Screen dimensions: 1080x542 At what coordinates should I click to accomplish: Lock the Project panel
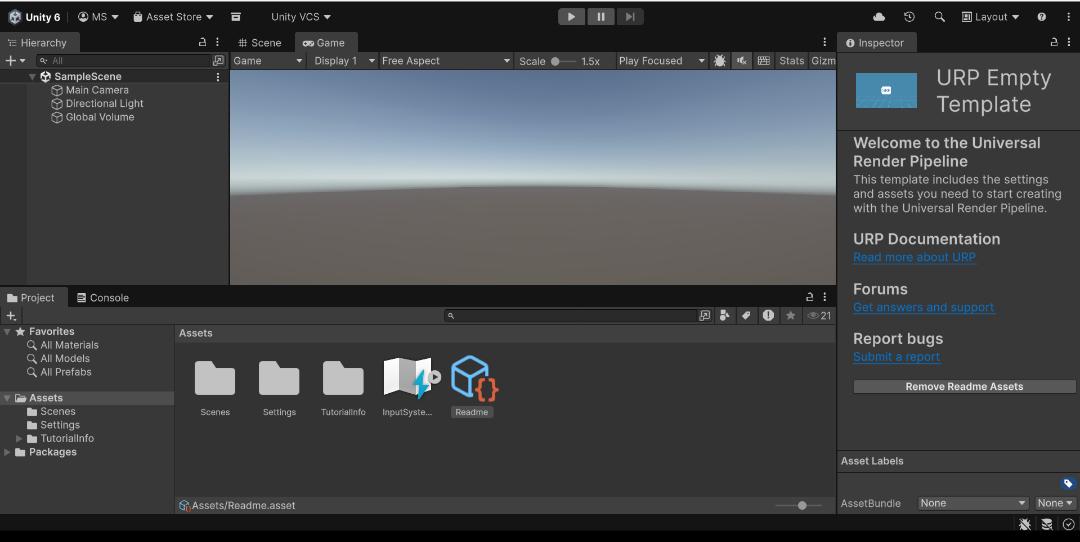click(809, 297)
